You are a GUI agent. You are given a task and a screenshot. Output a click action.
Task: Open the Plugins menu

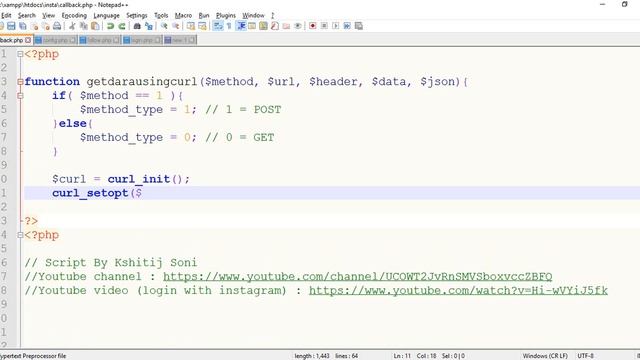[226, 16]
